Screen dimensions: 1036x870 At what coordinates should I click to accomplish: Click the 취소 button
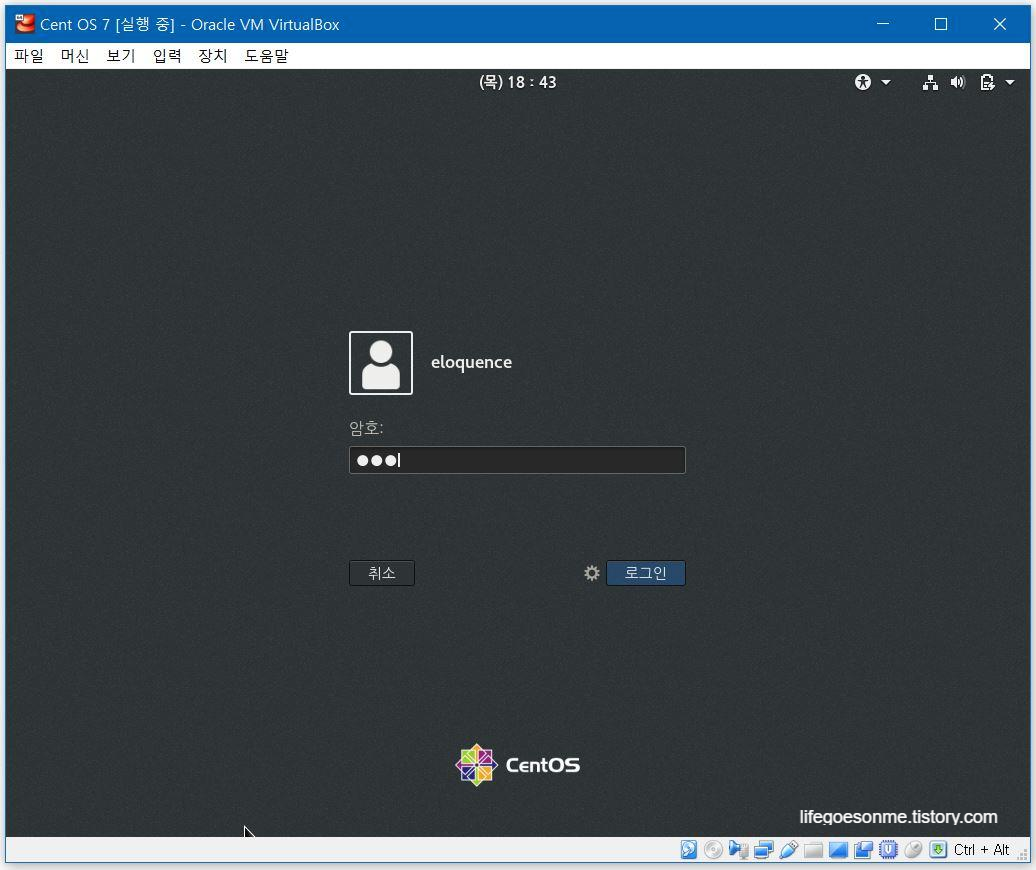[x=382, y=573]
